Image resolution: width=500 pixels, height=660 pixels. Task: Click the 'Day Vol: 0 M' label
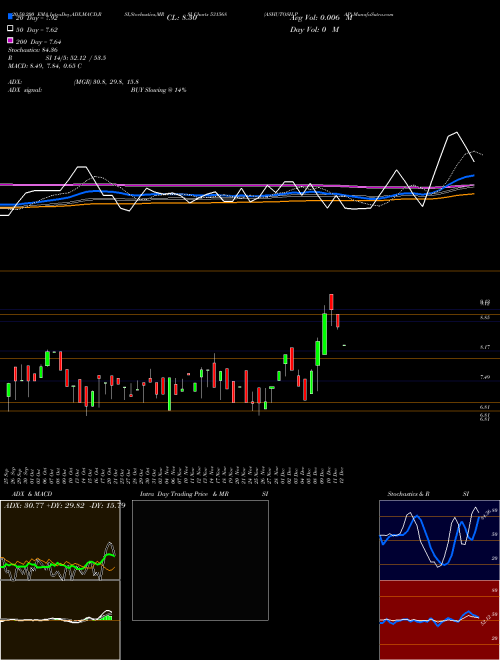(314, 29)
